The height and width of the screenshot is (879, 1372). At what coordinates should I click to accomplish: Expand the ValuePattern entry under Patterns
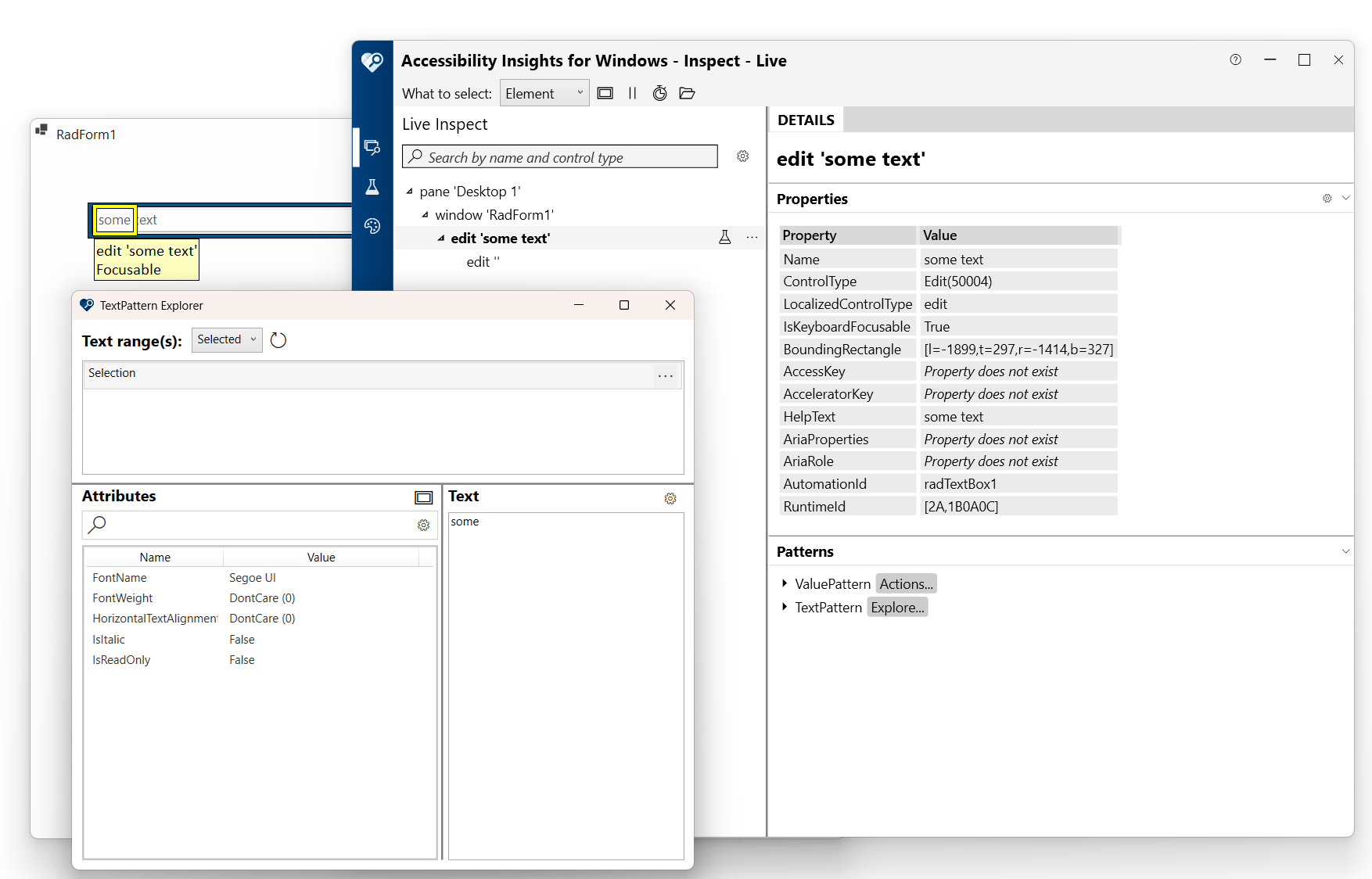[785, 583]
